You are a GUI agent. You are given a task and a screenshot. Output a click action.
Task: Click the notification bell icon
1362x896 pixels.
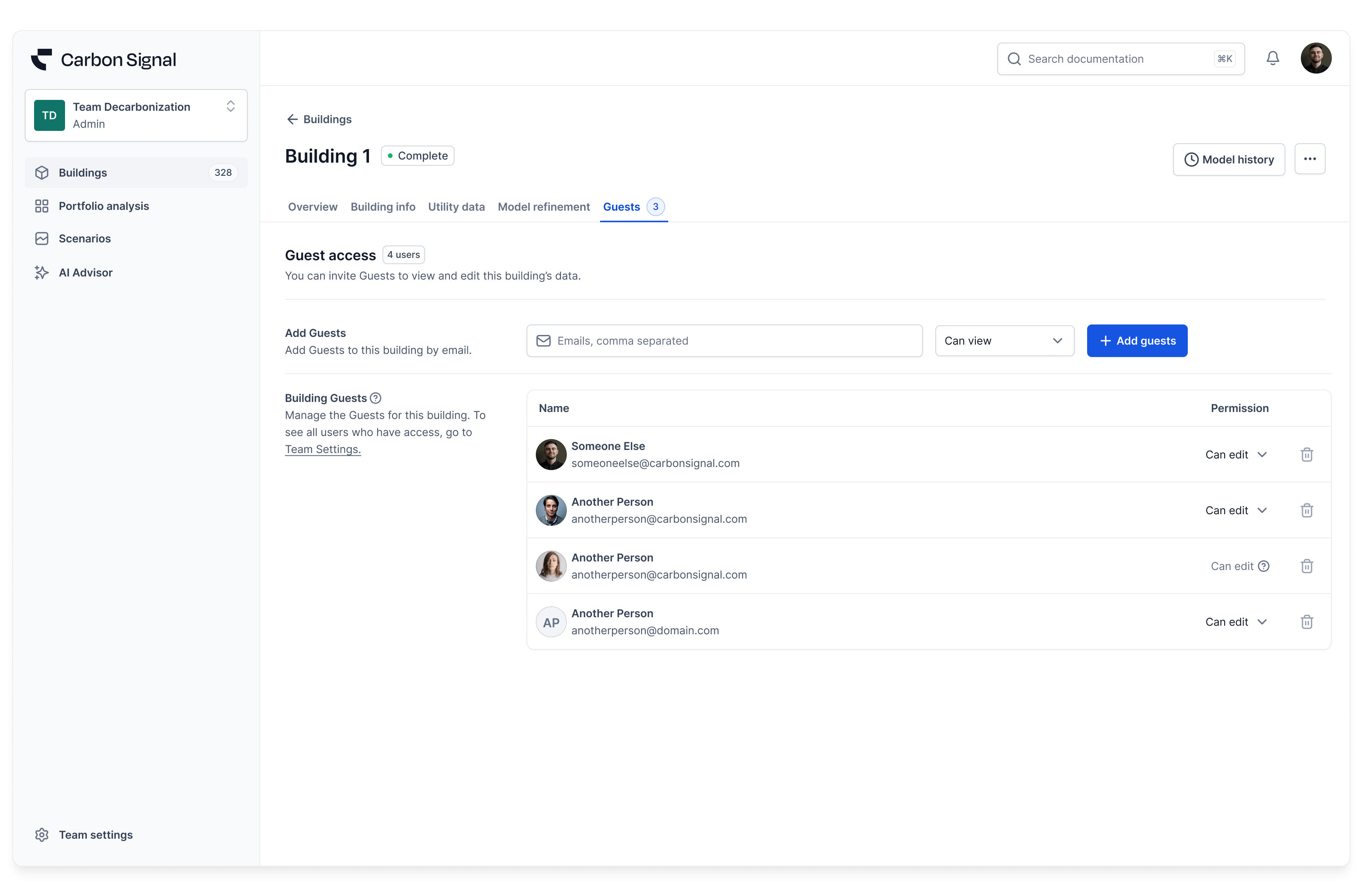(1272, 58)
